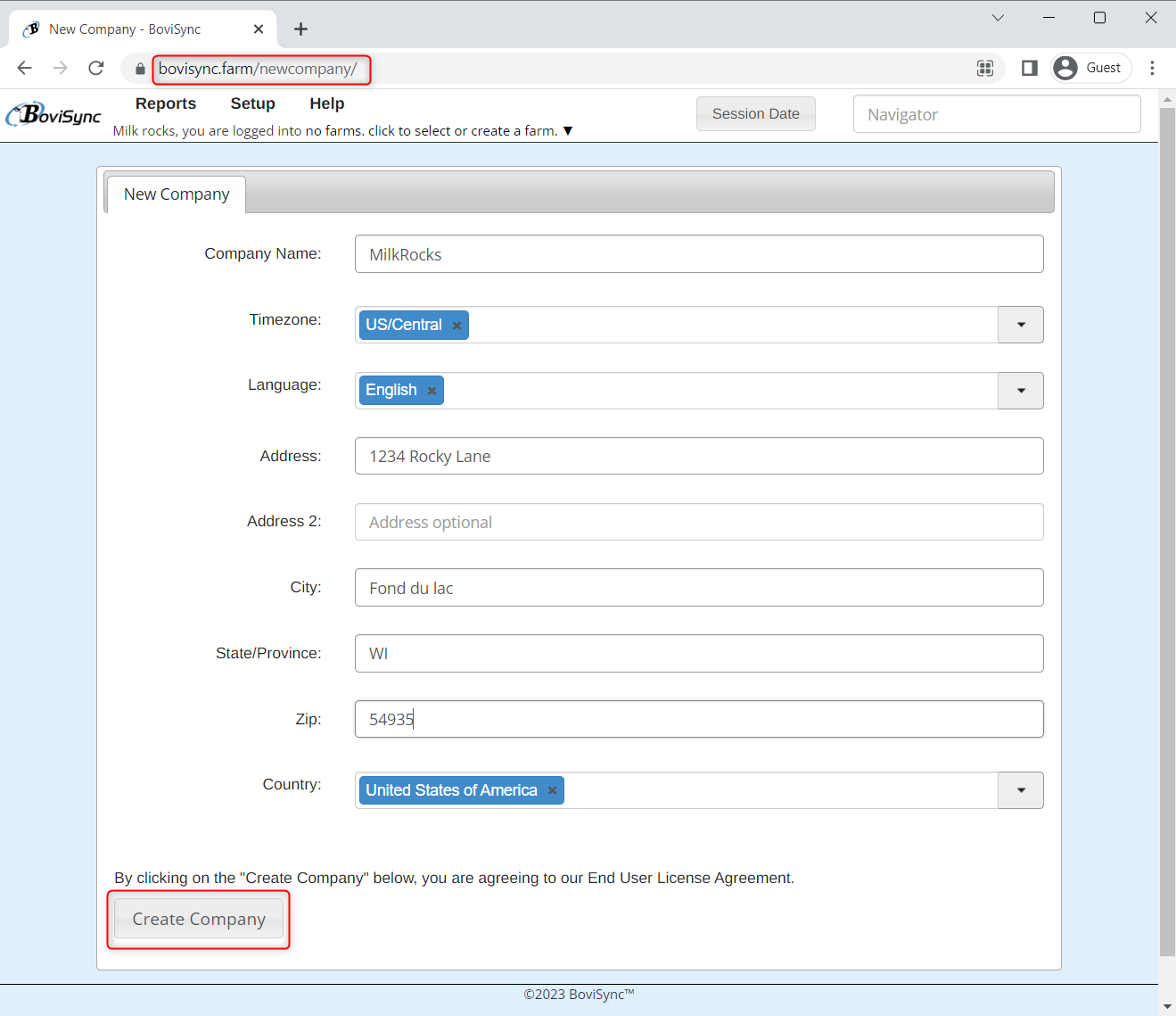Viewport: 1176px width, 1016px height.
Task: Click the Country label
Action: pyautogui.click(x=292, y=784)
